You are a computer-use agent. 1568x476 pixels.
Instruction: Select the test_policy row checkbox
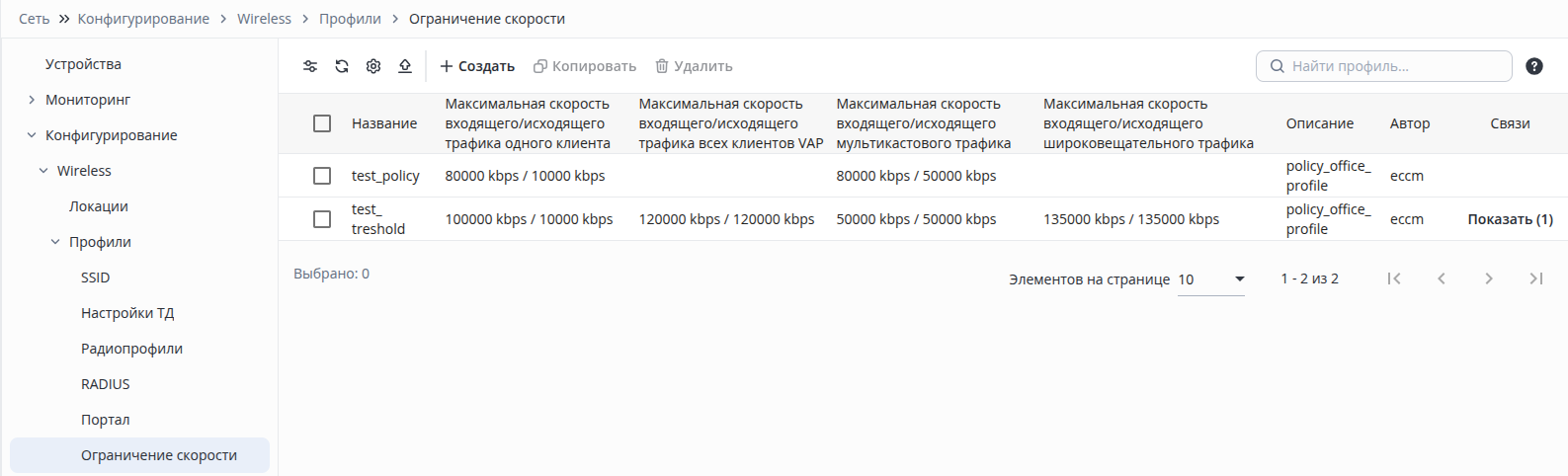(322, 176)
